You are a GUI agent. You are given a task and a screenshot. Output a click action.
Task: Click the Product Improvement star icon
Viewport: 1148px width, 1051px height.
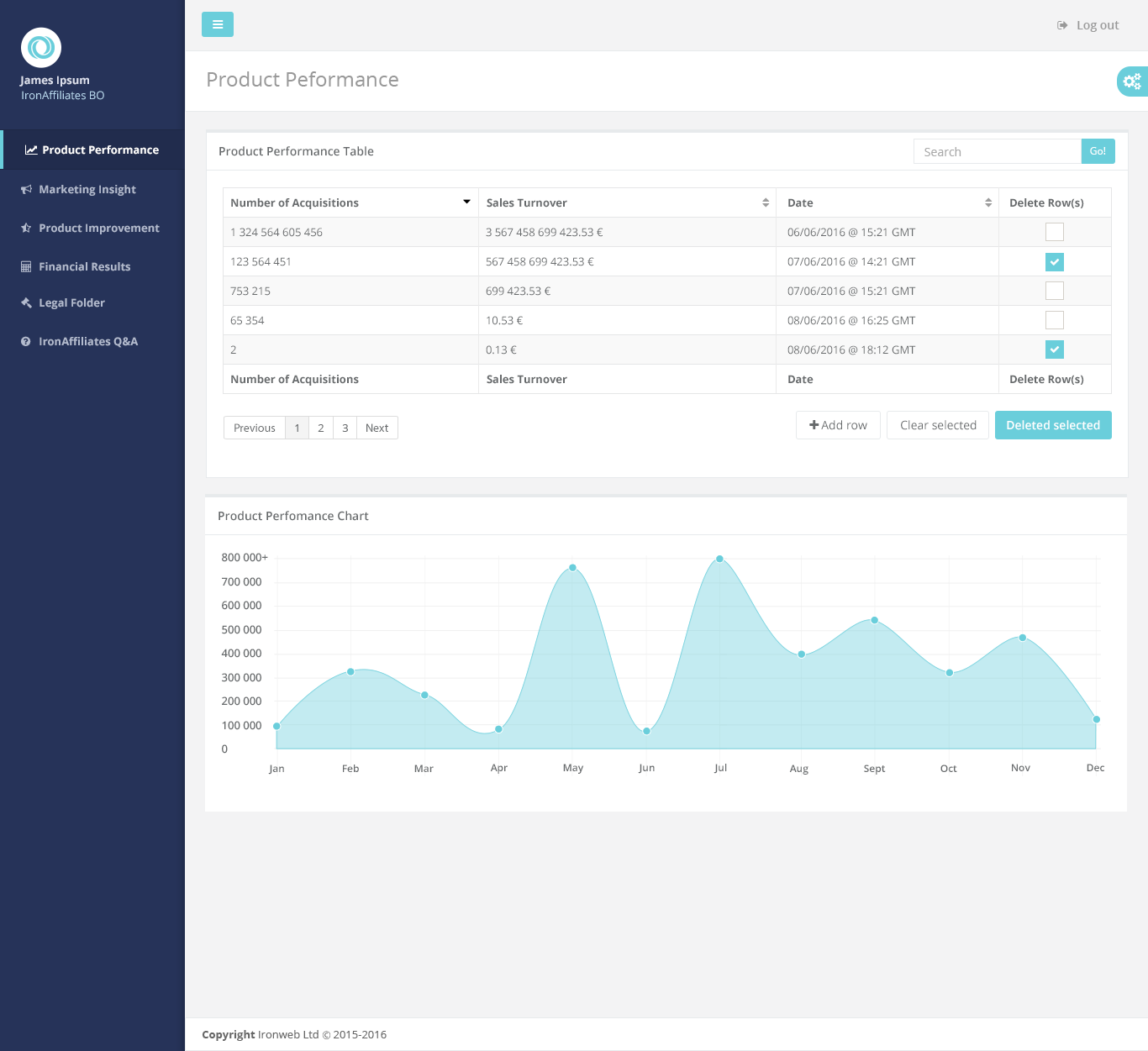point(26,229)
